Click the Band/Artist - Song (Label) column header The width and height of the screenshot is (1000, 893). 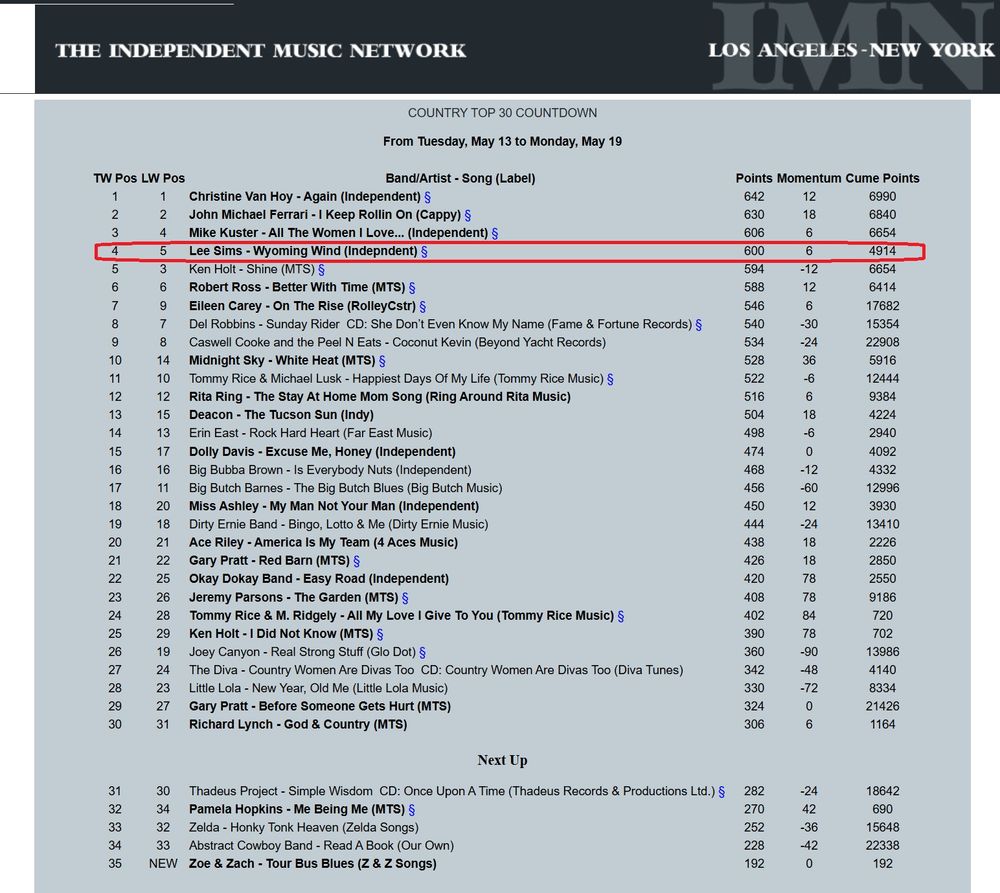point(460,178)
